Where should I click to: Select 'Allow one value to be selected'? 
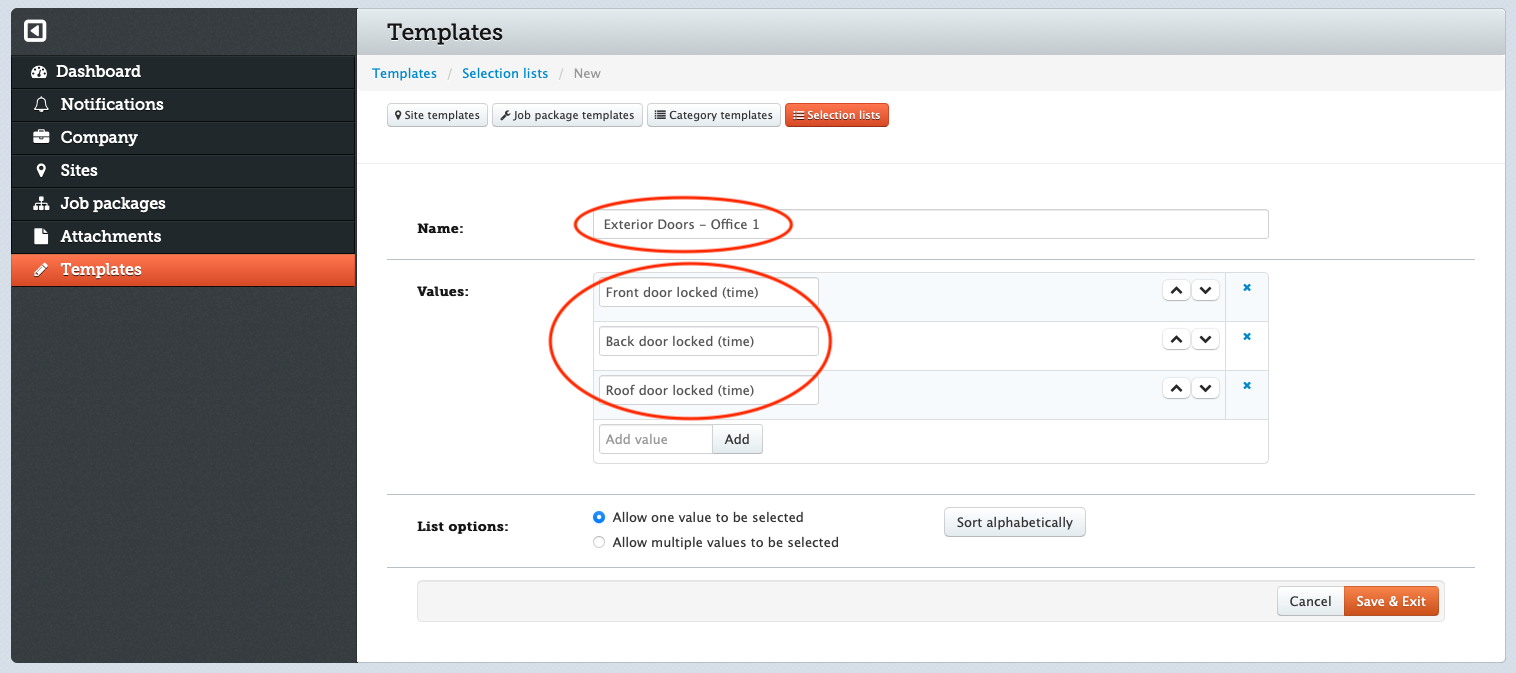coord(599,518)
